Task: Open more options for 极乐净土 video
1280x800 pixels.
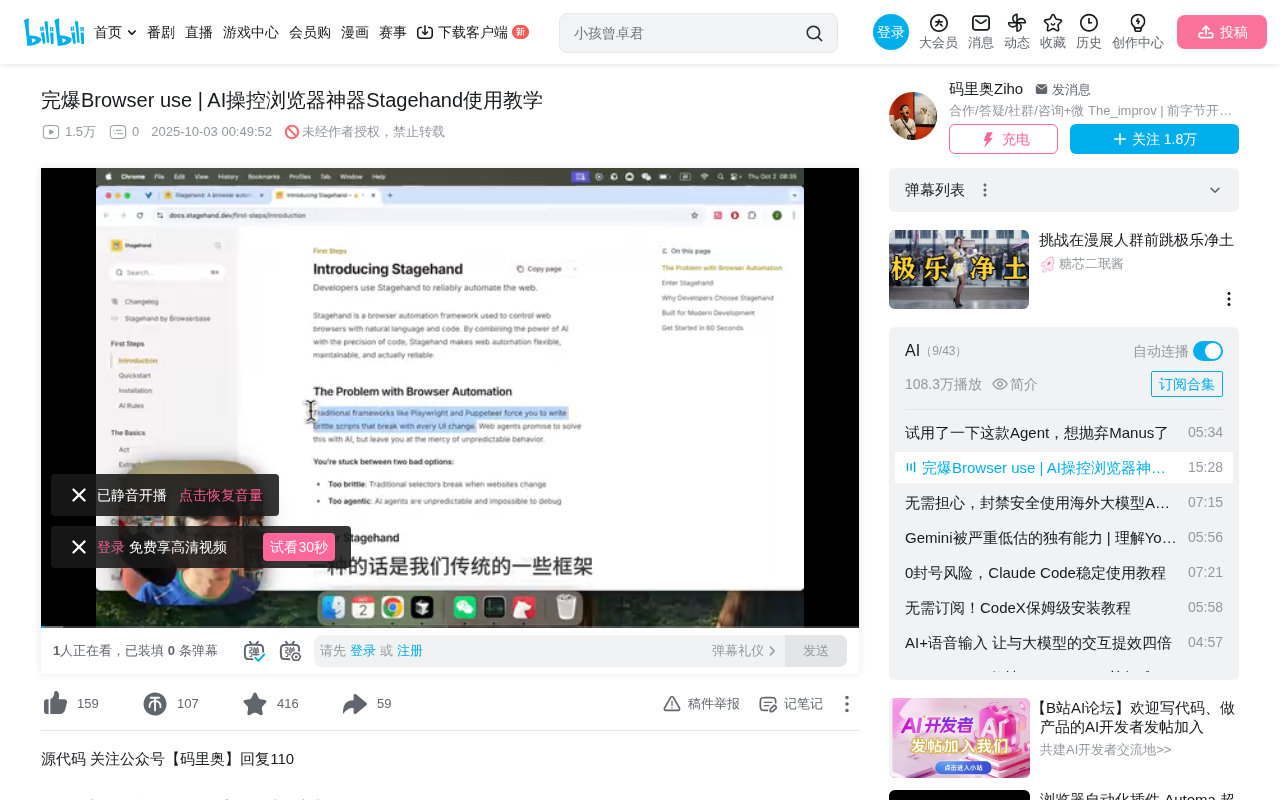Action: [1229, 299]
